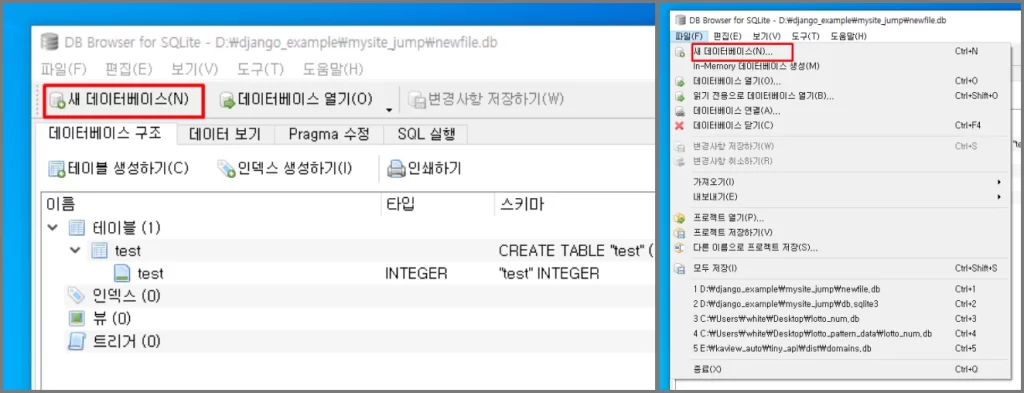Select the 뷰 (0) tree node
1024x393 pixels.
(112, 319)
